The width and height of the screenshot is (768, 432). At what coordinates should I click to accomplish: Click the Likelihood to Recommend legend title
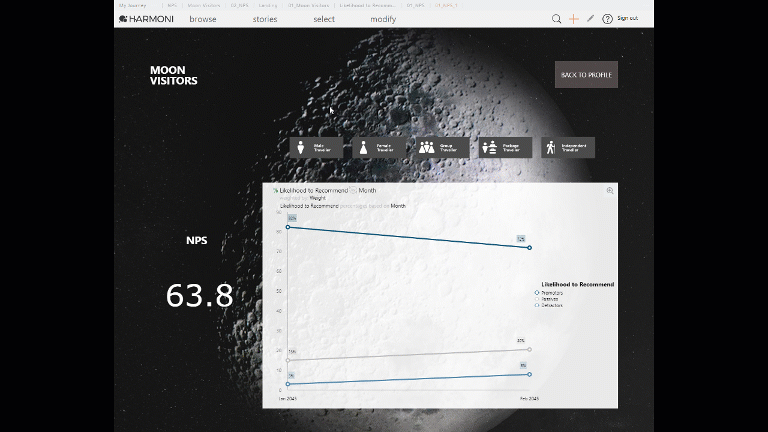coord(577,284)
